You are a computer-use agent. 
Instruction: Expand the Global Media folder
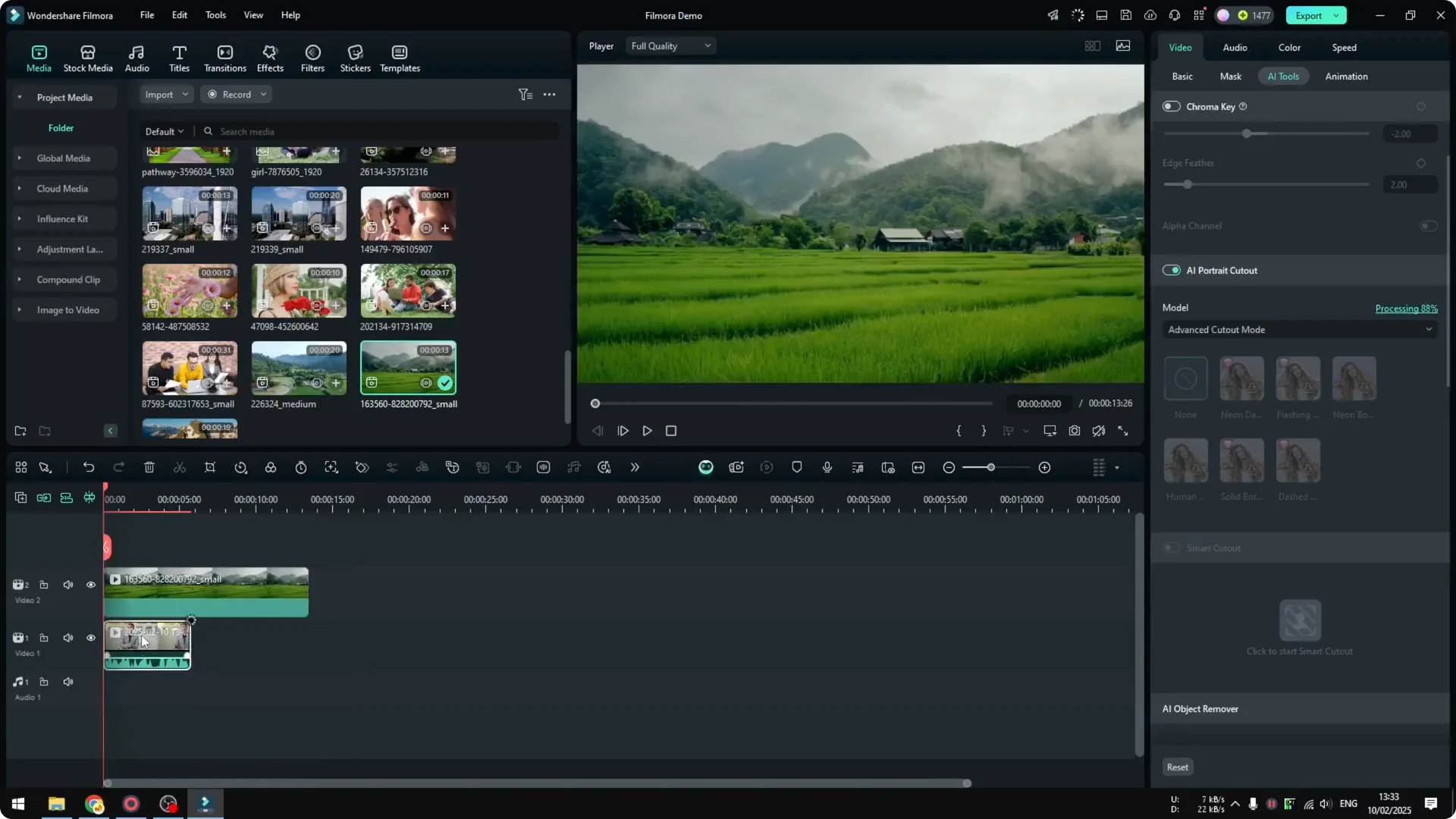point(19,158)
